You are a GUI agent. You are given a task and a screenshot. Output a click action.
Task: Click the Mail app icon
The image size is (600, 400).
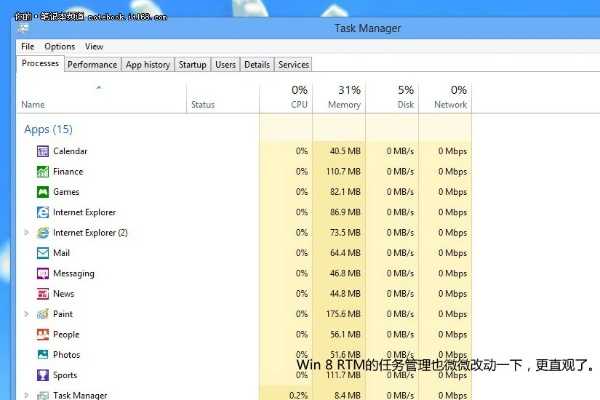click(x=43, y=253)
